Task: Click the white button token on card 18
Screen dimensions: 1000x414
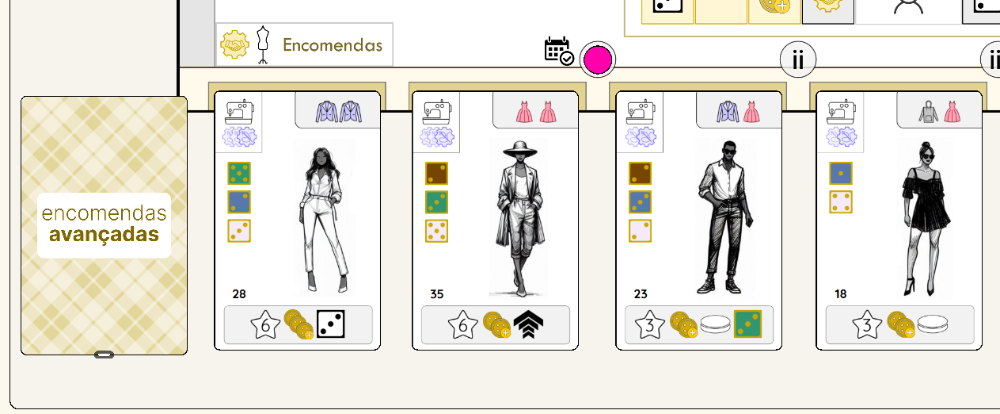Action: [x=933, y=325]
